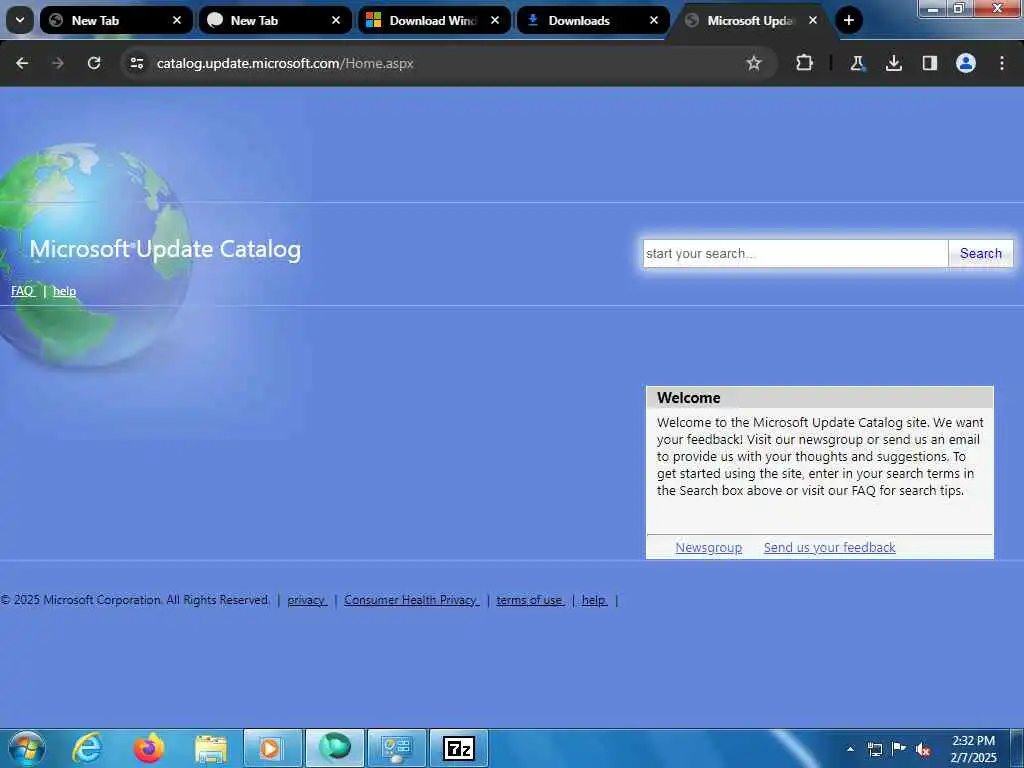Open Consumer Health Privacy link
The width and height of the screenshot is (1024, 768).
point(411,600)
